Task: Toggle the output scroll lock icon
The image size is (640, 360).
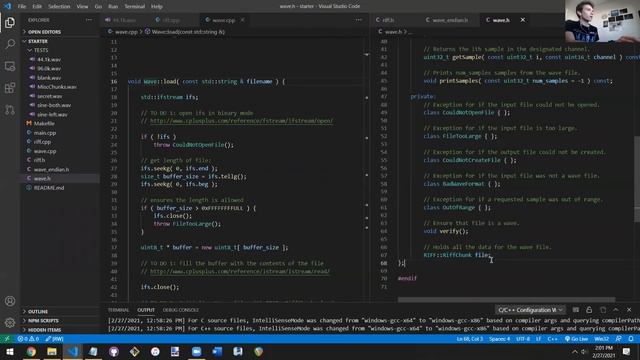Action: (589, 310)
